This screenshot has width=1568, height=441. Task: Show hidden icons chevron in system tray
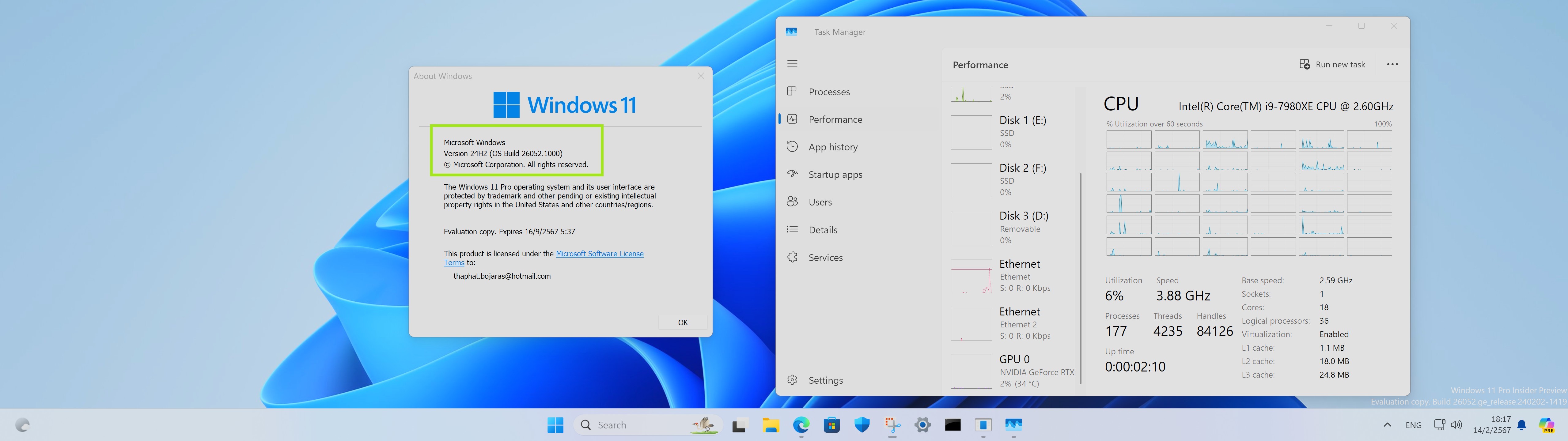(1387, 424)
